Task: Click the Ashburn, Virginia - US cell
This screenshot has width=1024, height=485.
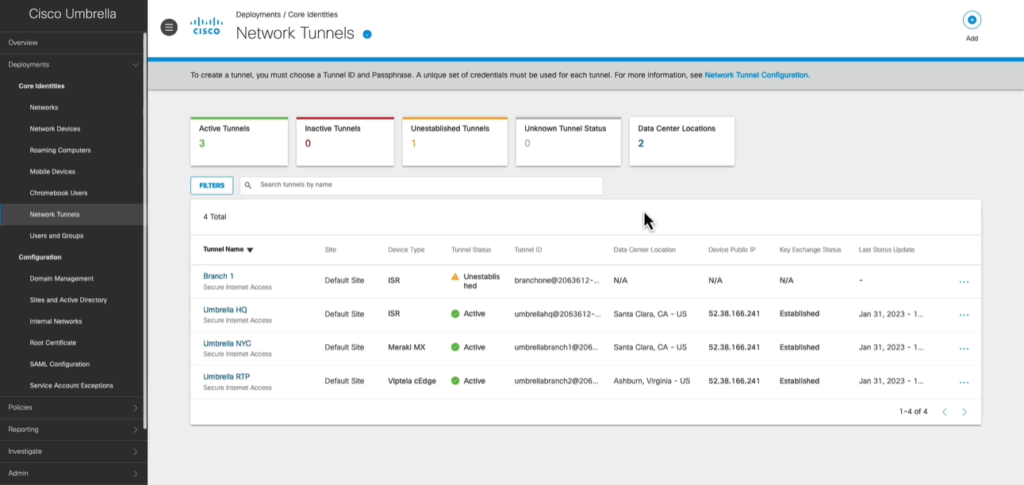Action: [x=652, y=381]
